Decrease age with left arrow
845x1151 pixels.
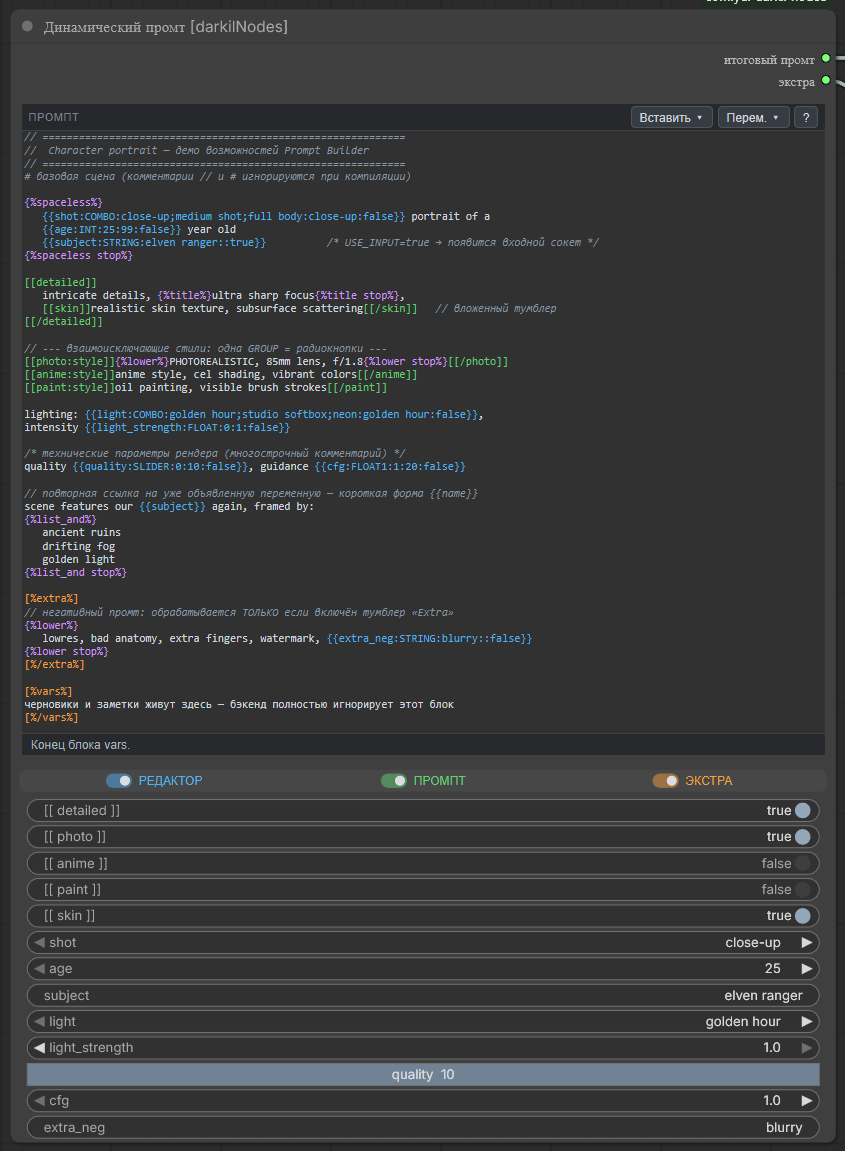39,968
